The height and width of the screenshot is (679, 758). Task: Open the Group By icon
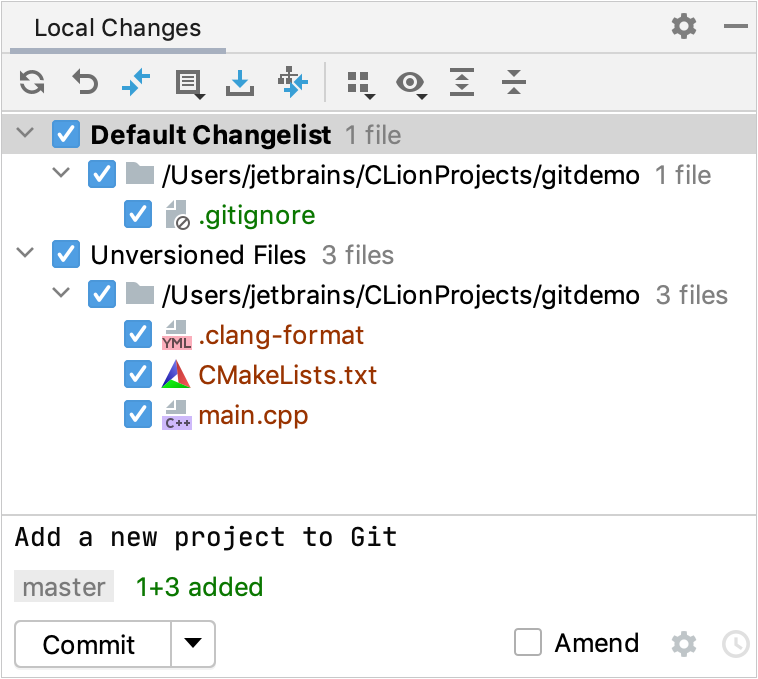click(x=360, y=83)
